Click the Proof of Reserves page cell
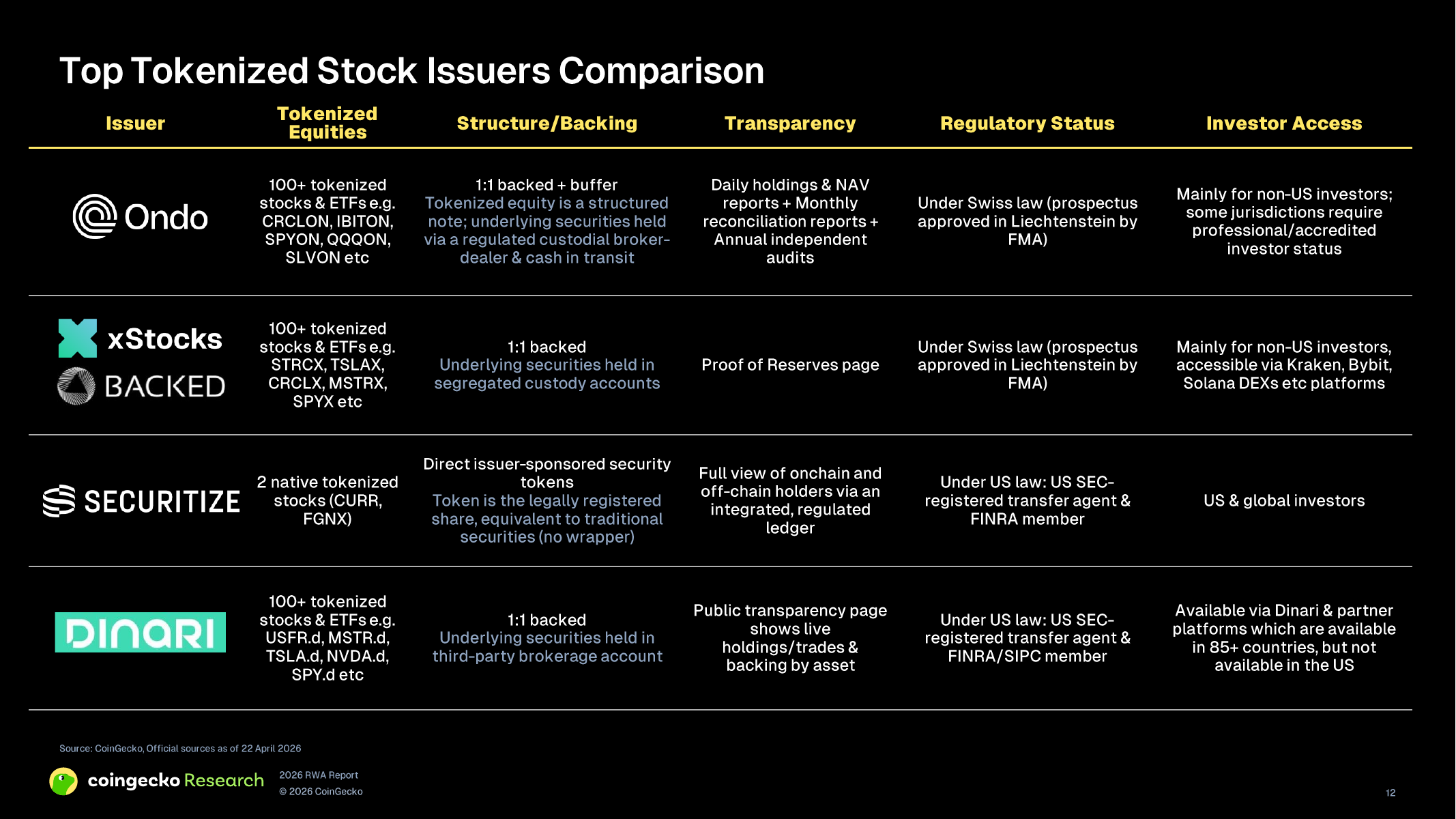The image size is (1456, 819). pyautogui.click(x=790, y=365)
